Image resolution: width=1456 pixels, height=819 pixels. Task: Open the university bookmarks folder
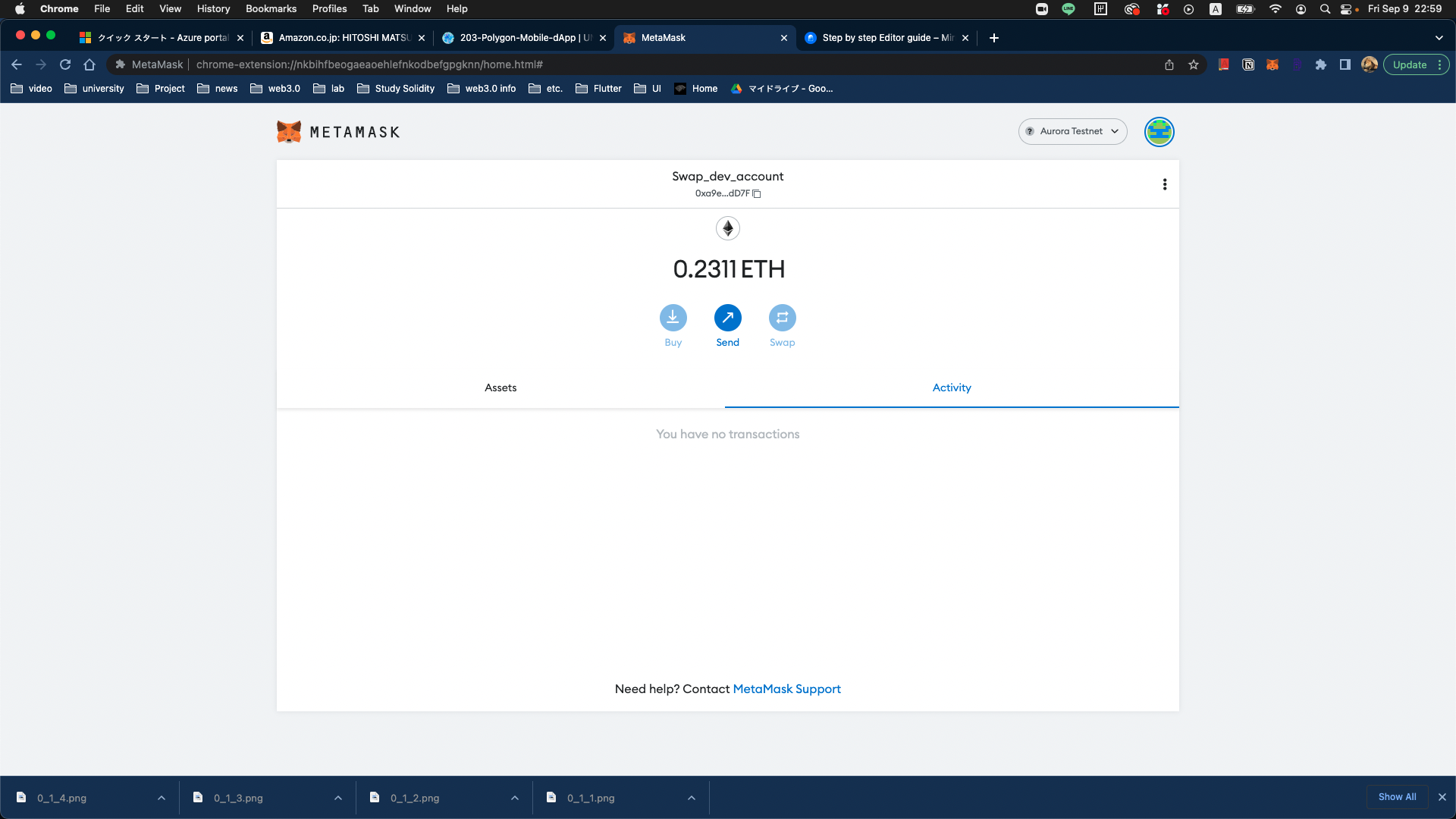[95, 89]
